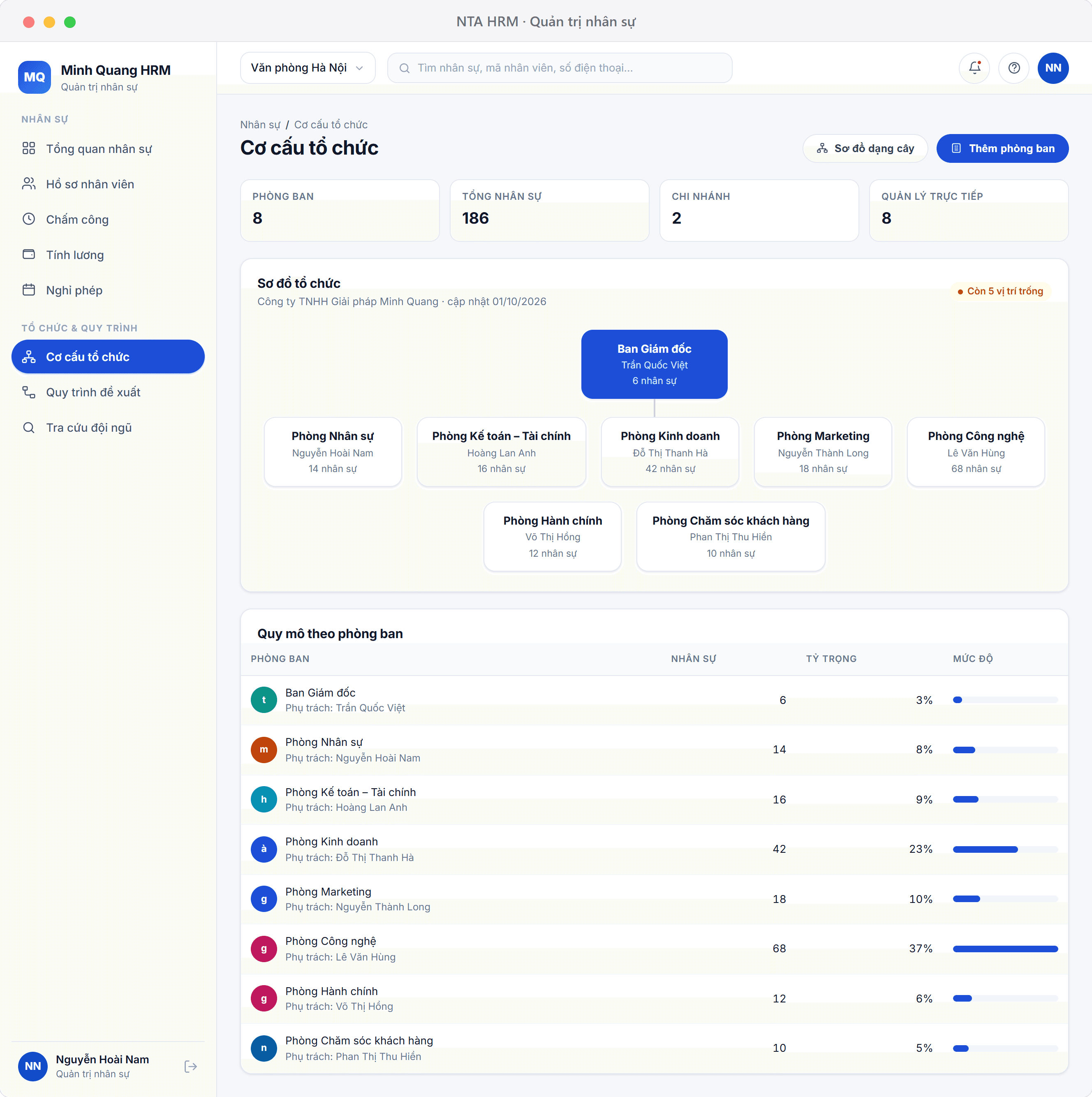
Task: Open the Phòng Công nghệ org chart card
Action: (x=976, y=452)
